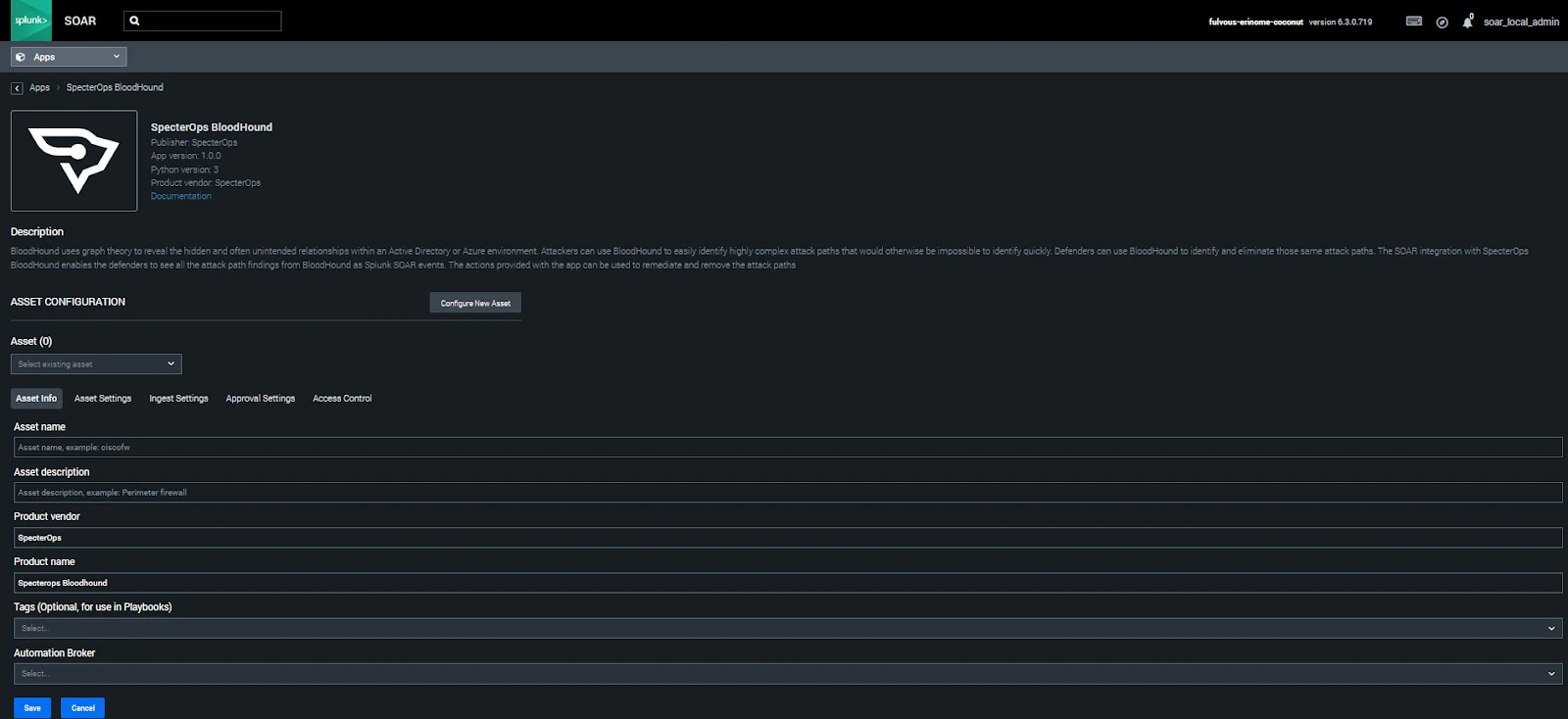1568x719 pixels.
Task: Click the 'Asset (0)' label
Action: 31,341
